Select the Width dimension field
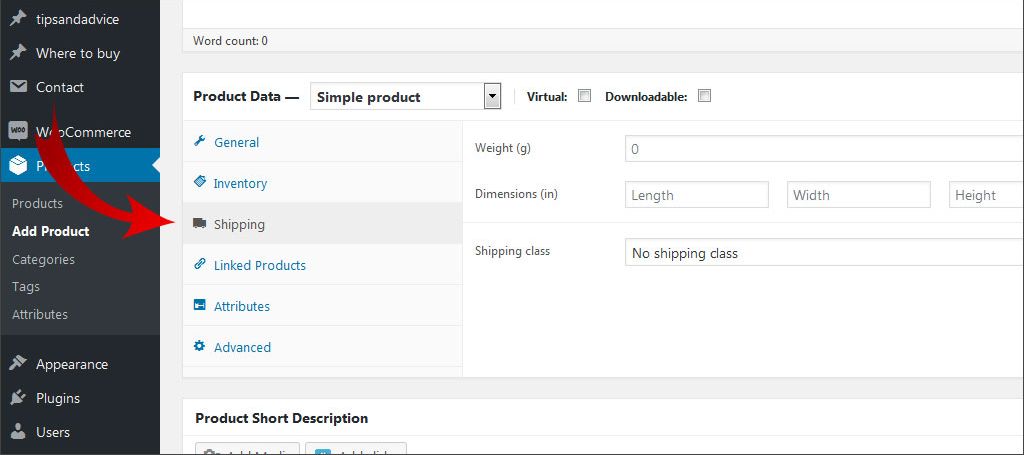Screen dimensions: 1024x455 tap(858, 195)
